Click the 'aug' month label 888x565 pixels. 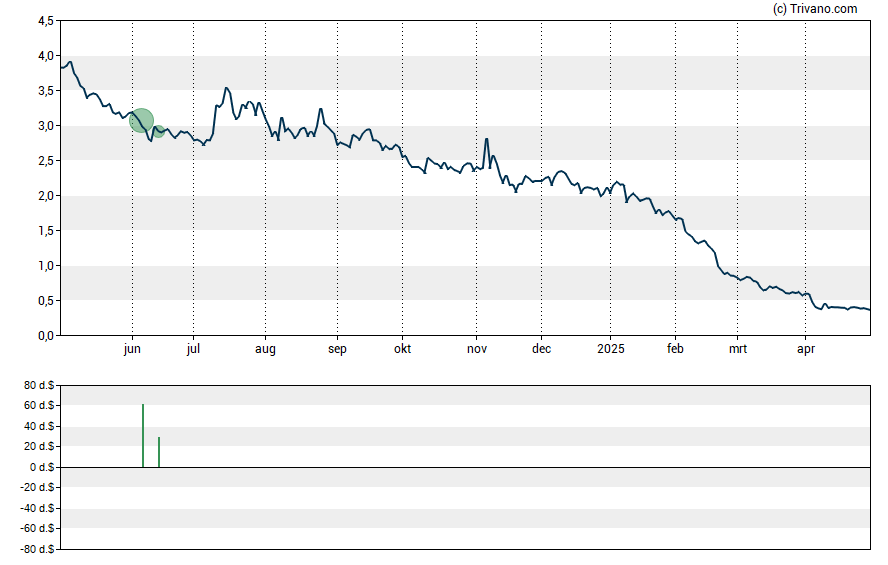tap(265, 349)
